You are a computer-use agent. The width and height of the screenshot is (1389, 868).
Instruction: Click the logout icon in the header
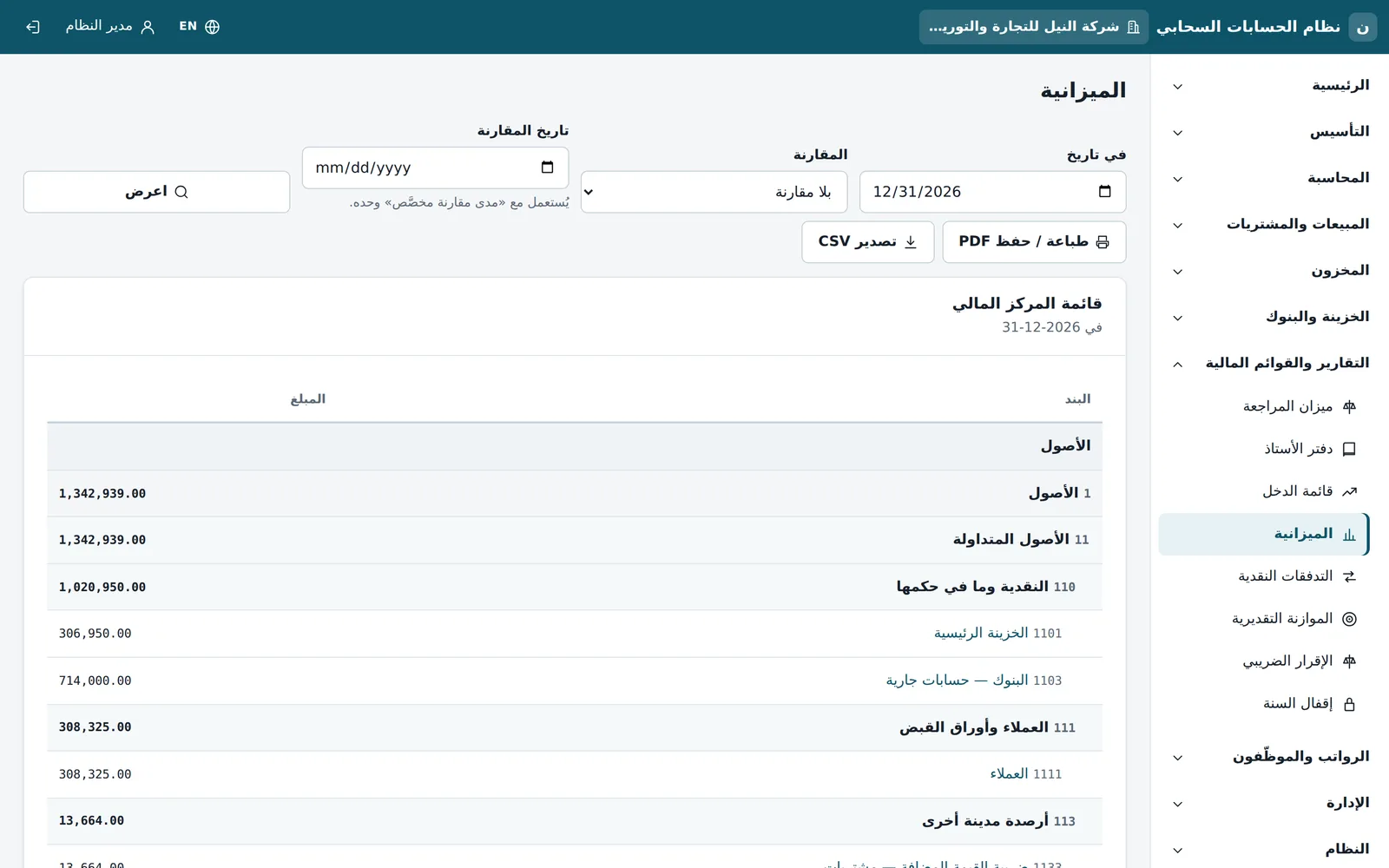(x=33, y=27)
